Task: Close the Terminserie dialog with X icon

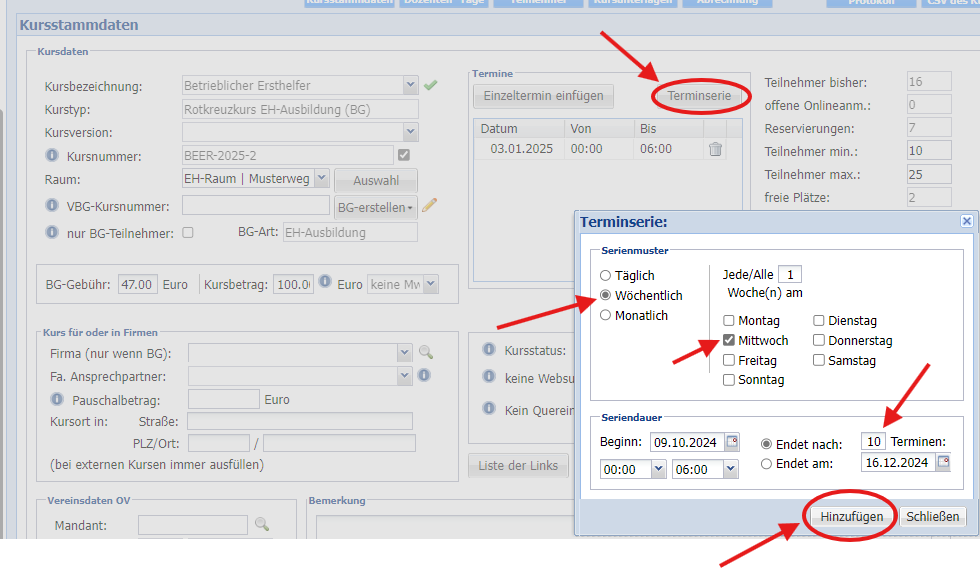Action: pos(966,221)
